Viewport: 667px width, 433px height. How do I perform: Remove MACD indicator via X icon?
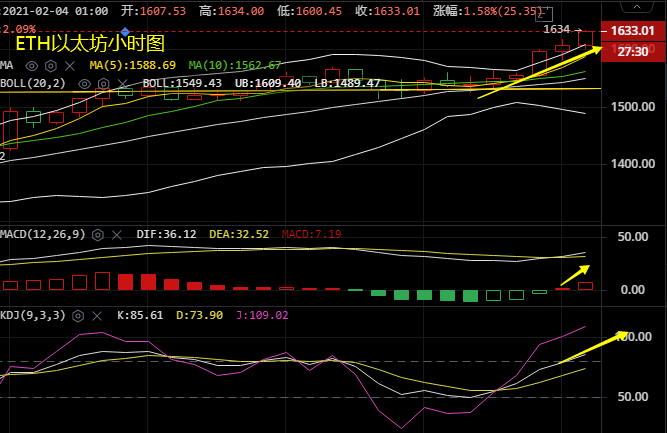coord(117,233)
